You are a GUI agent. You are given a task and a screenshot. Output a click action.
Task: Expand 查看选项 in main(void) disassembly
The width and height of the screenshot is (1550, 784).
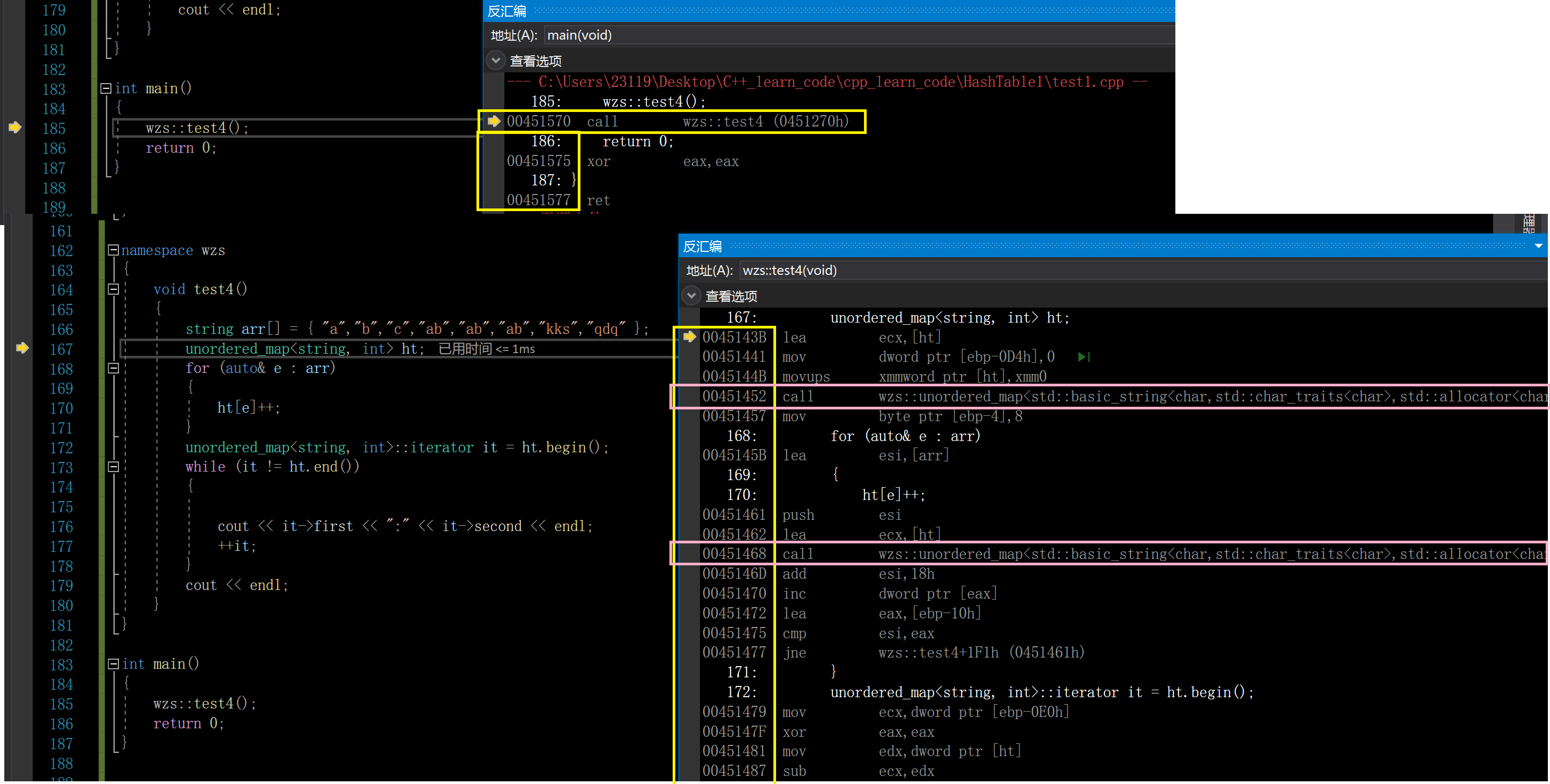click(x=496, y=60)
